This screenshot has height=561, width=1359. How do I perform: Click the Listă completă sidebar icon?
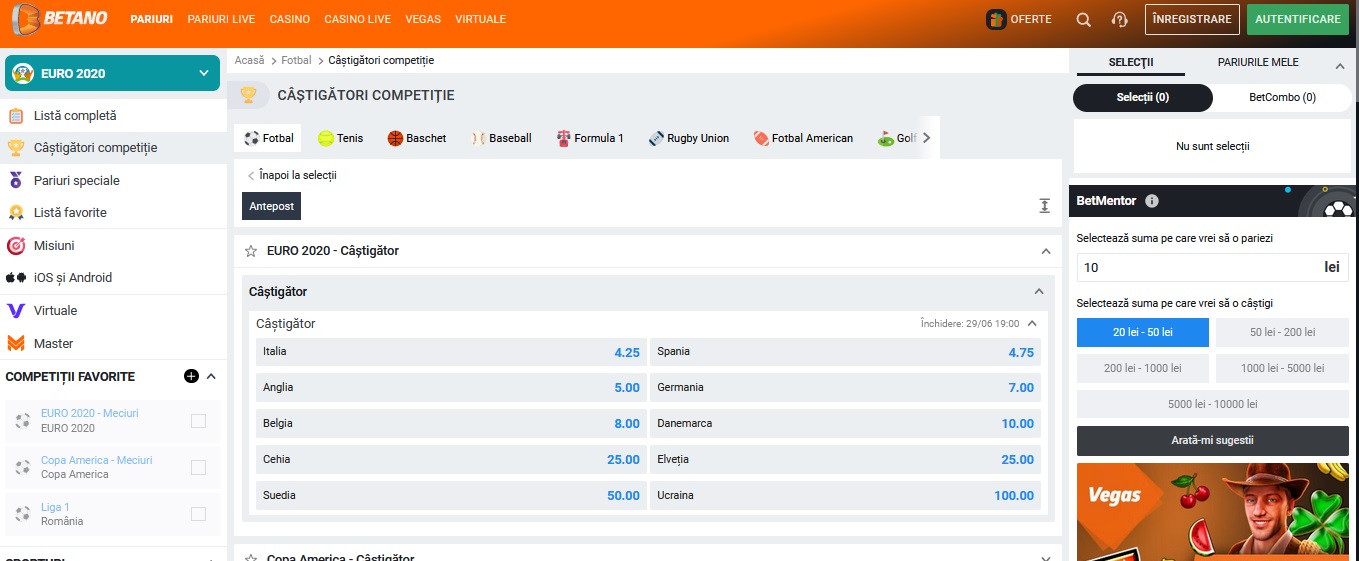coord(16,116)
